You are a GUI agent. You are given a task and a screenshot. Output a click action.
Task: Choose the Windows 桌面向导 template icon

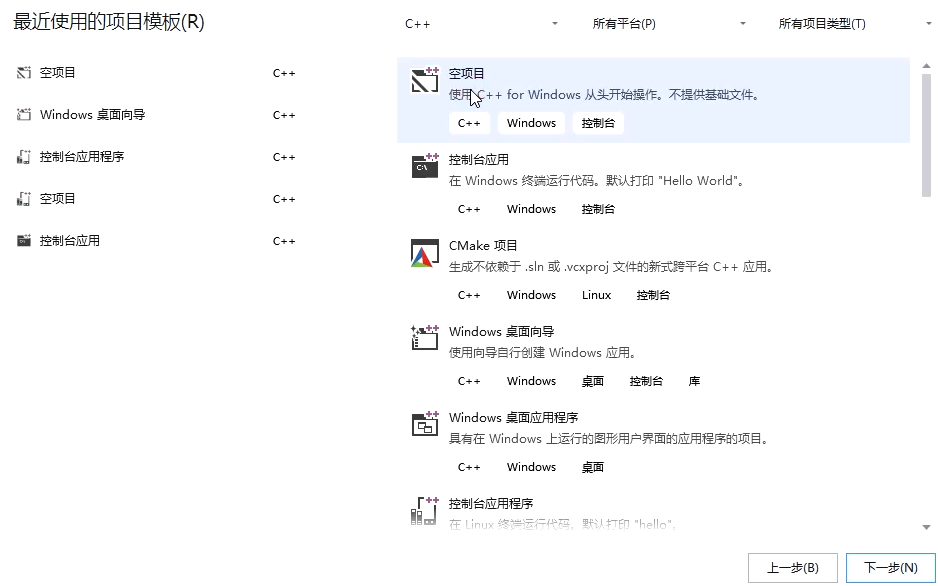click(425, 338)
